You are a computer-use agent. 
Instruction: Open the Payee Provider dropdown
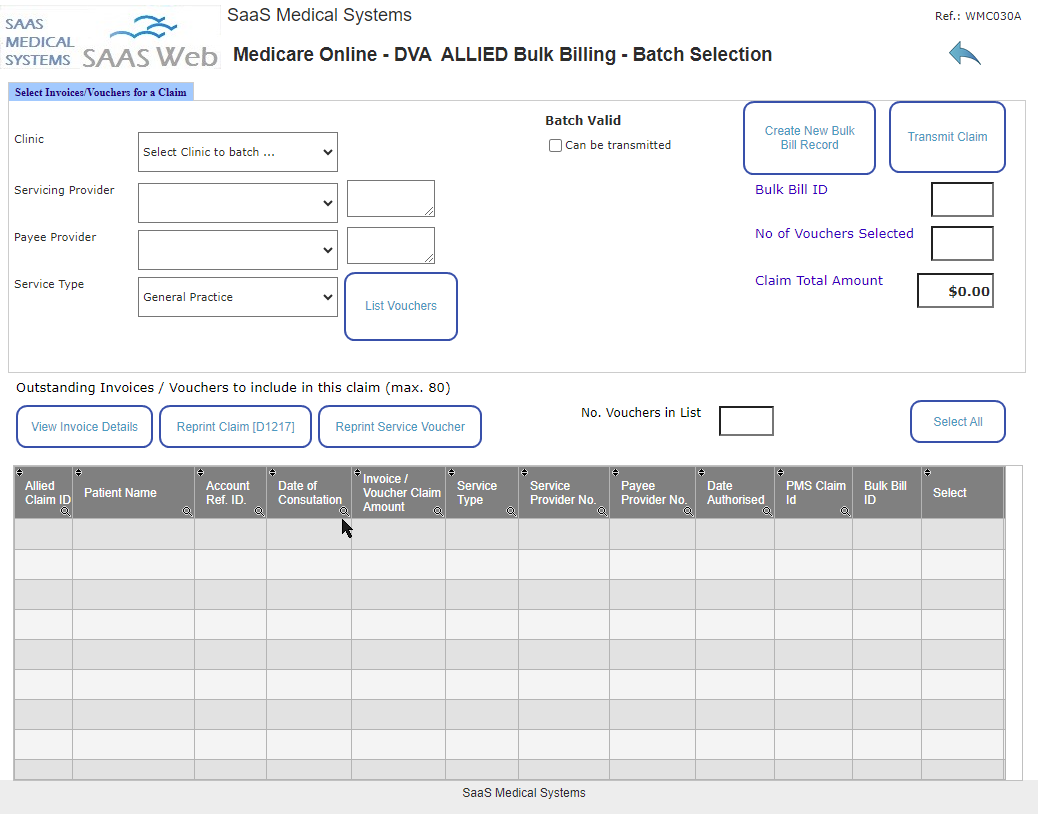coord(238,250)
